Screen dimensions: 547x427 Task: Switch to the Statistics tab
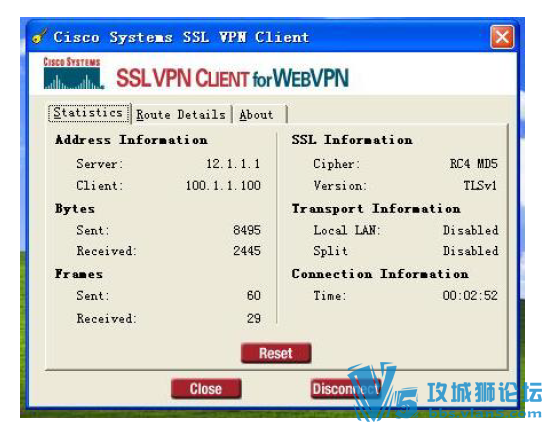pos(89,113)
